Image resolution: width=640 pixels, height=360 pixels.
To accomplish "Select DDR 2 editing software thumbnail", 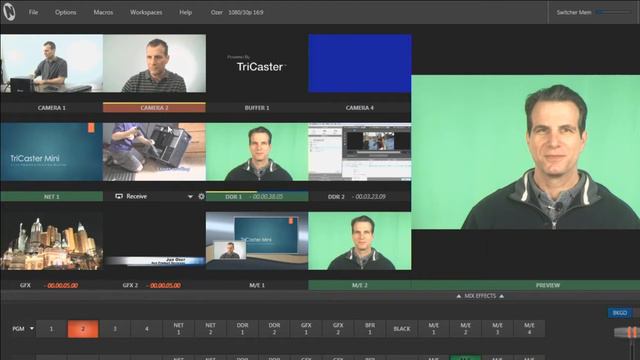I will pos(360,152).
